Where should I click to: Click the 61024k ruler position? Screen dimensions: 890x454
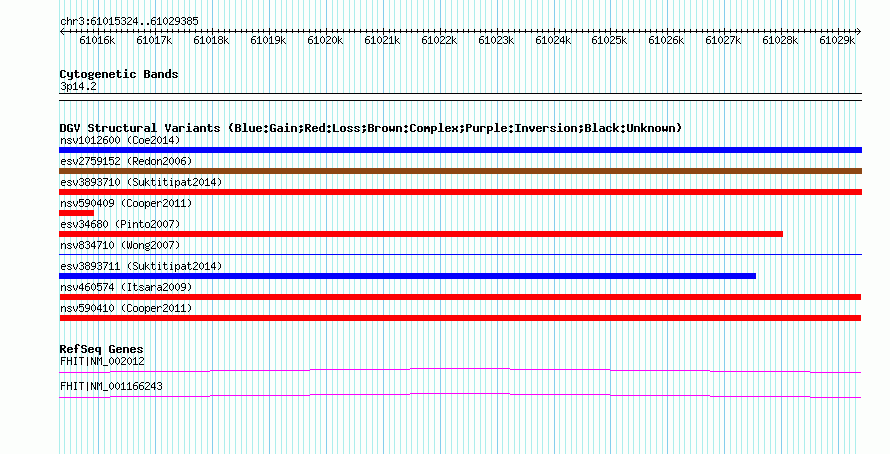pos(553,40)
